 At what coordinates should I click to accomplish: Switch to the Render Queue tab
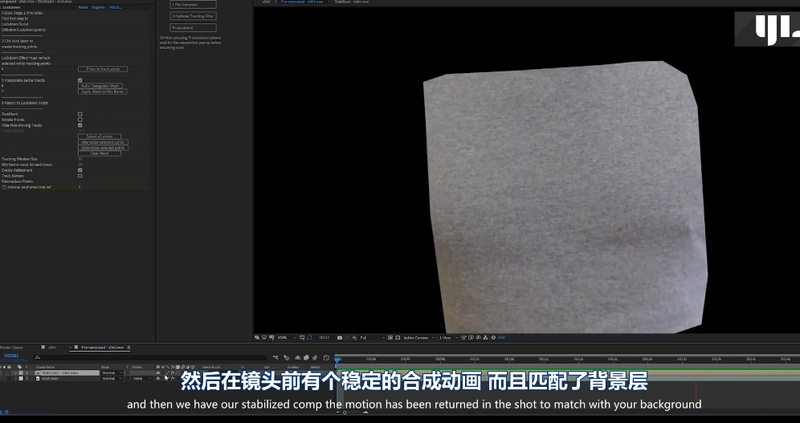(12, 347)
